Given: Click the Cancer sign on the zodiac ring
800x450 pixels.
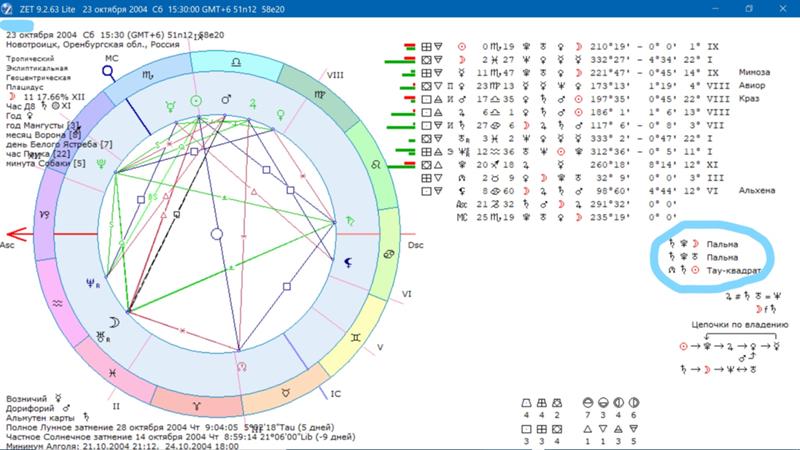Looking at the screenshot, I should click(x=389, y=254).
